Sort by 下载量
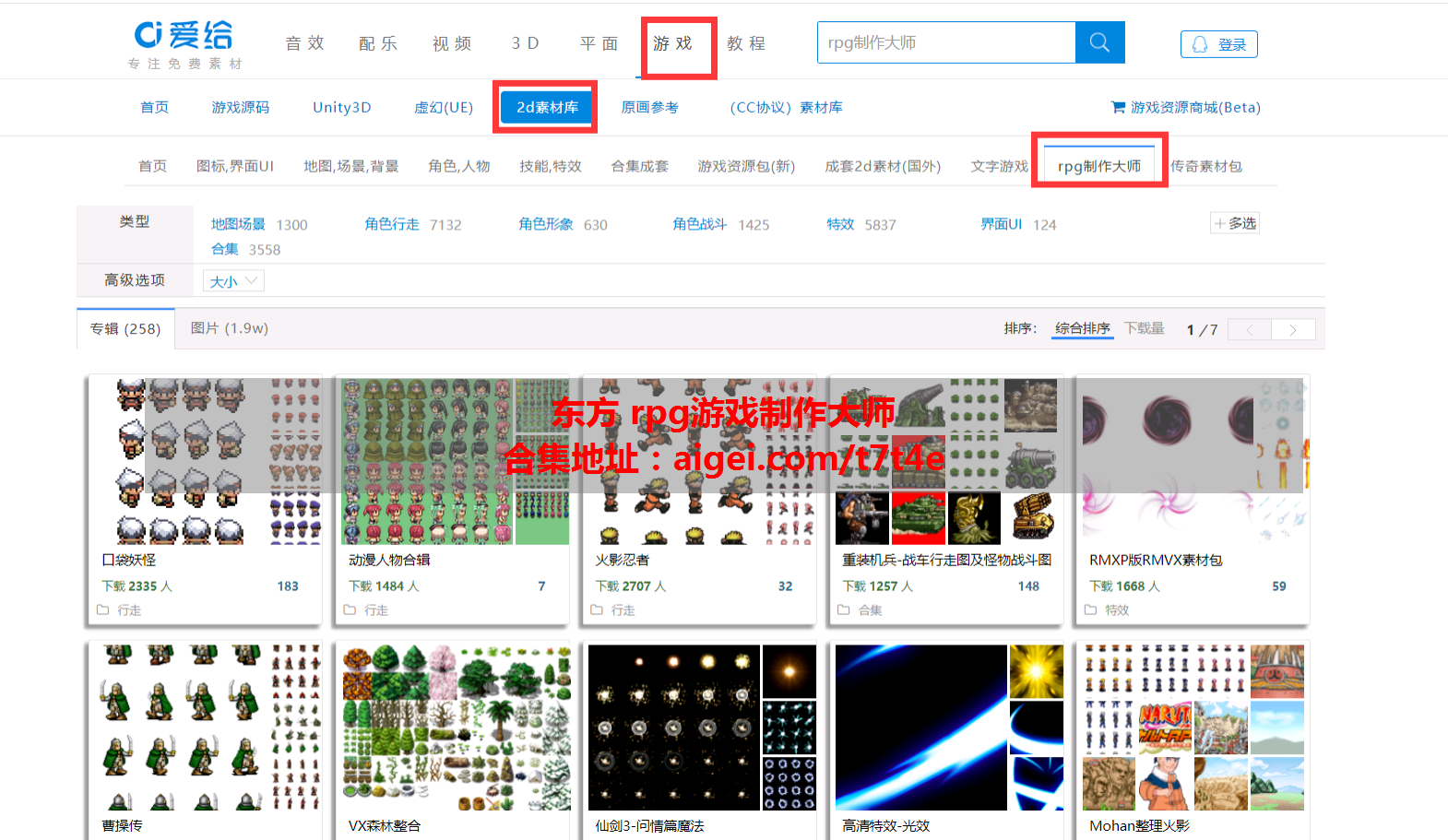Image resolution: width=1448 pixels, height=840 pixels. (1145, 328)
